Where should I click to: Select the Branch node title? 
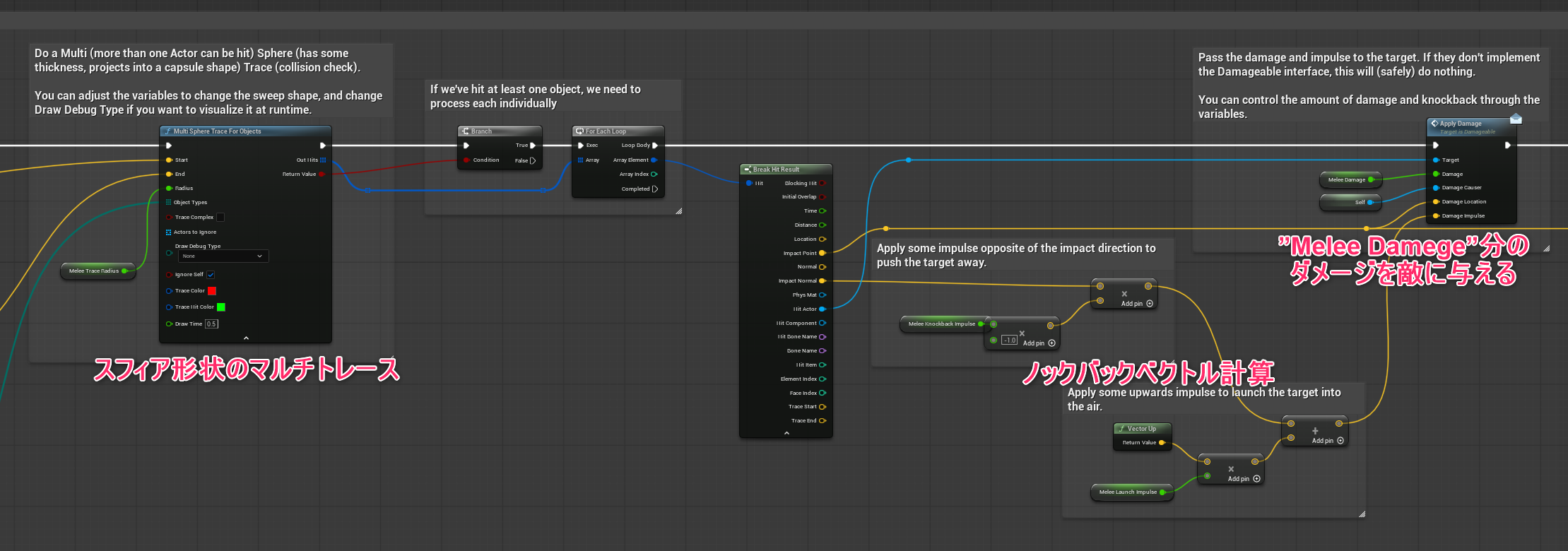pos(481,131)
